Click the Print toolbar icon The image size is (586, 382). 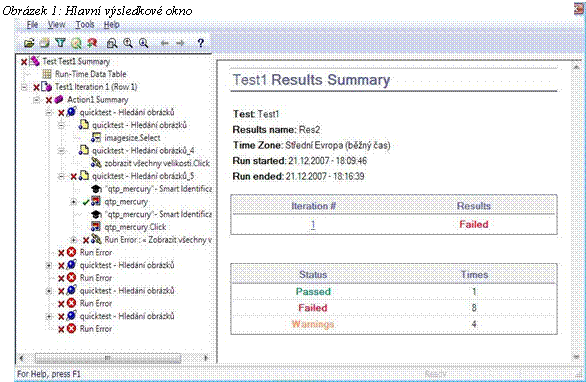click(44, 43)
